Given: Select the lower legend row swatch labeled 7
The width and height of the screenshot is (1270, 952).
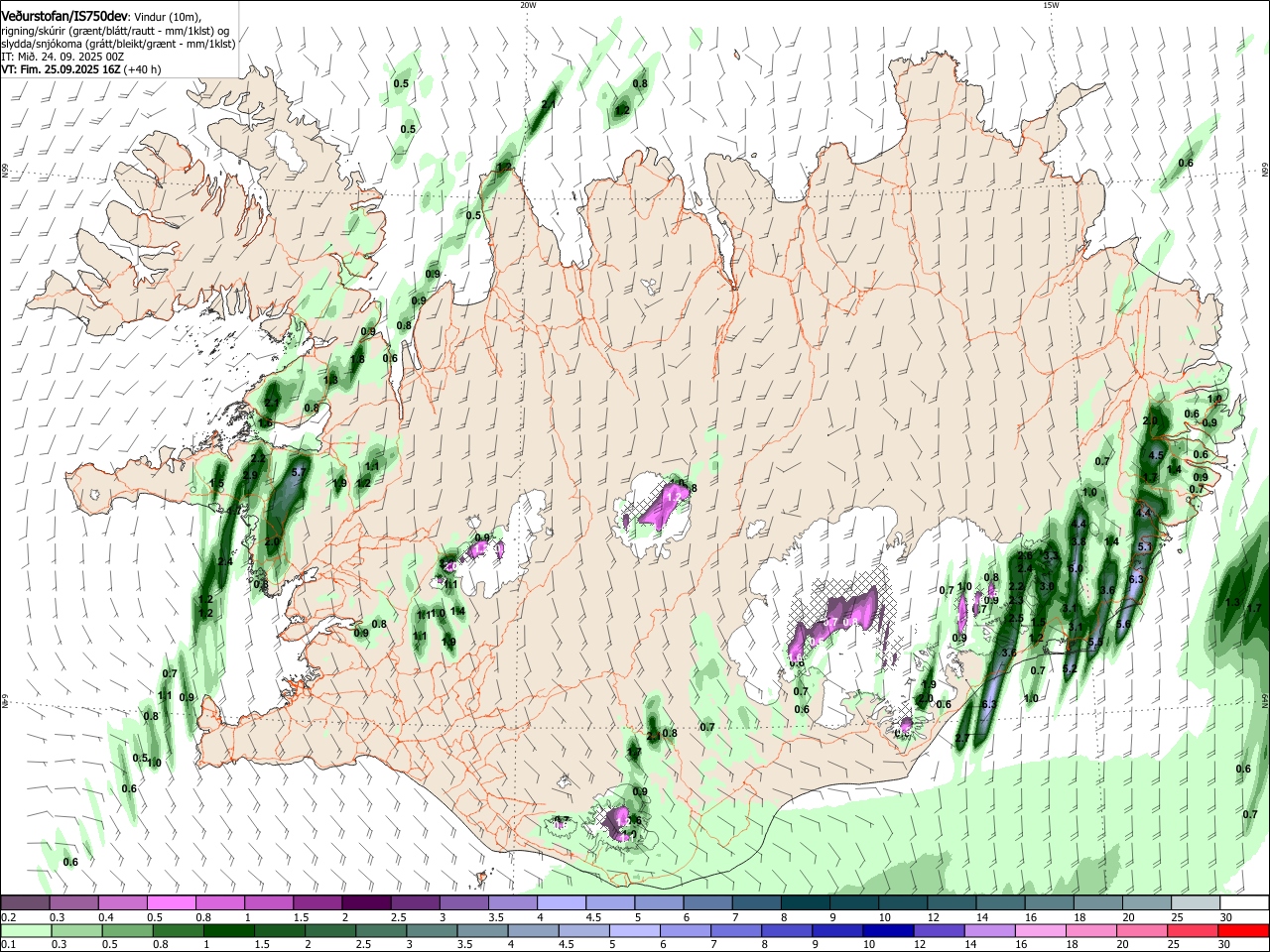Looking at the screenshot, I should 735,931.
